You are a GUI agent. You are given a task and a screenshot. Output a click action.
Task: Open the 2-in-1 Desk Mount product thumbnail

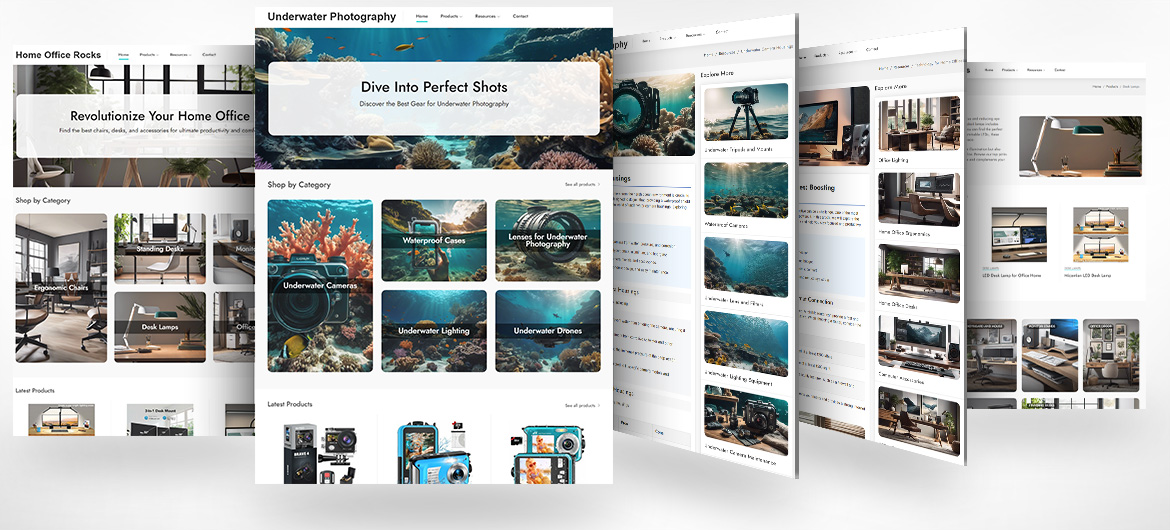(160, 420)
